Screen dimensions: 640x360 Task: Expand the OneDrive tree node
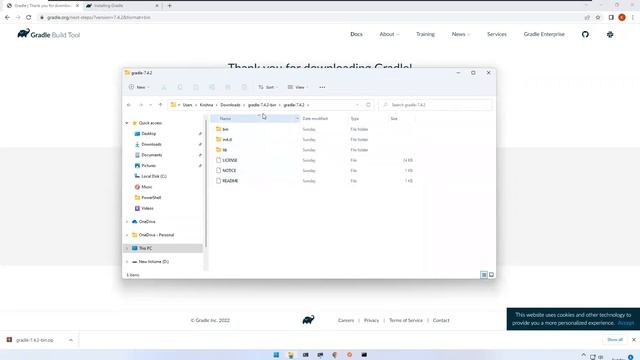(x=127, y=222)
